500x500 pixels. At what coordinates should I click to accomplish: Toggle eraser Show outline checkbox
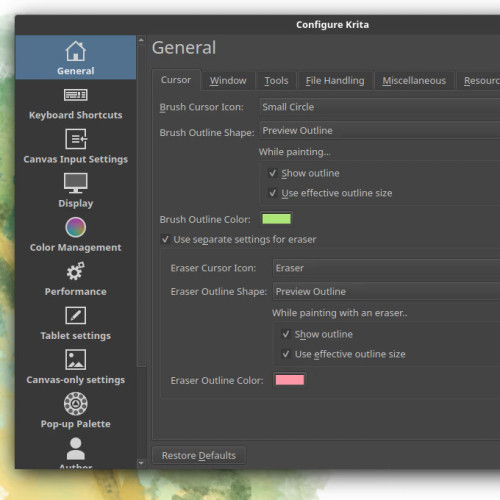[286, 334]
